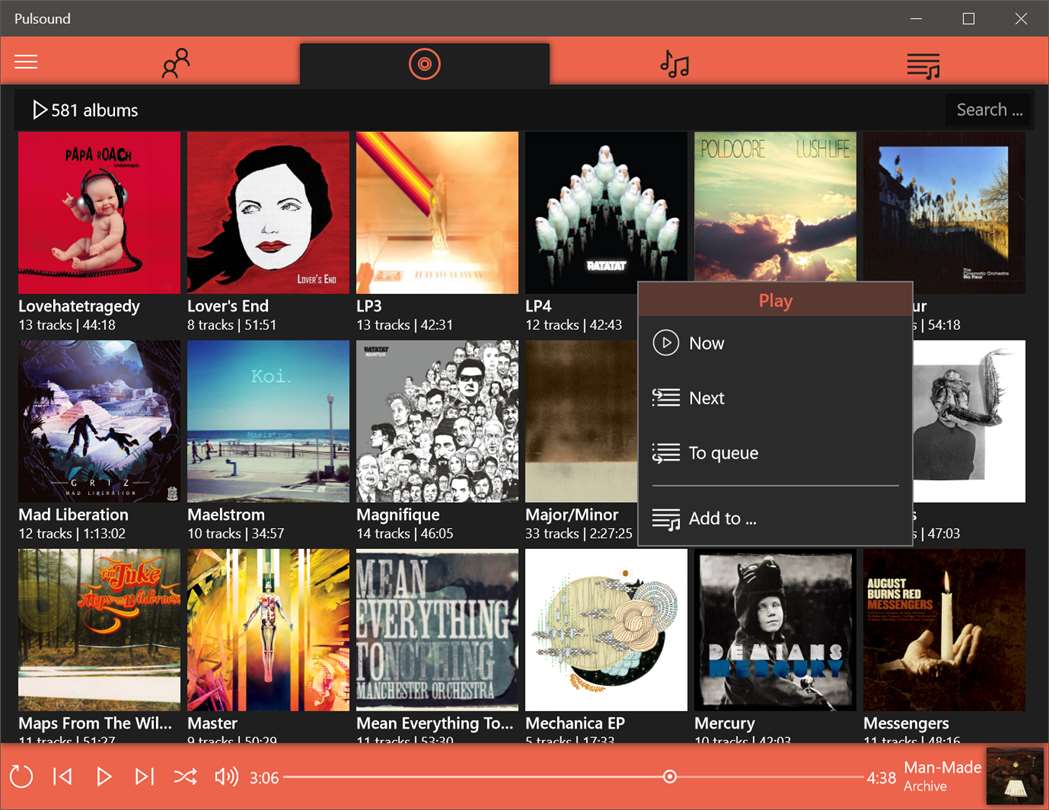This screenshot has width=1049, height=810.
Task: Click the play-next list icon
Action: click(x=666, y=397)
